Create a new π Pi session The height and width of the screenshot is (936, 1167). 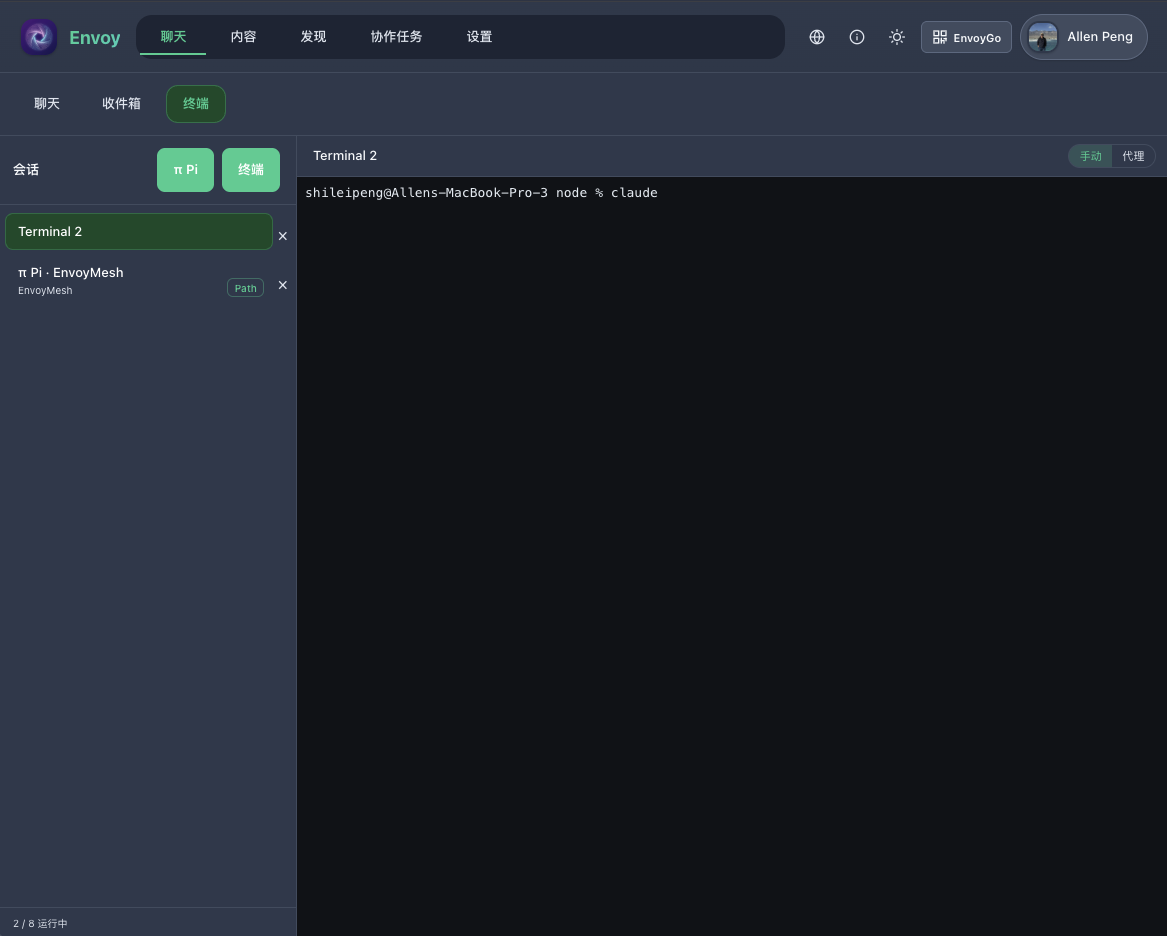[x=185, y=170]
